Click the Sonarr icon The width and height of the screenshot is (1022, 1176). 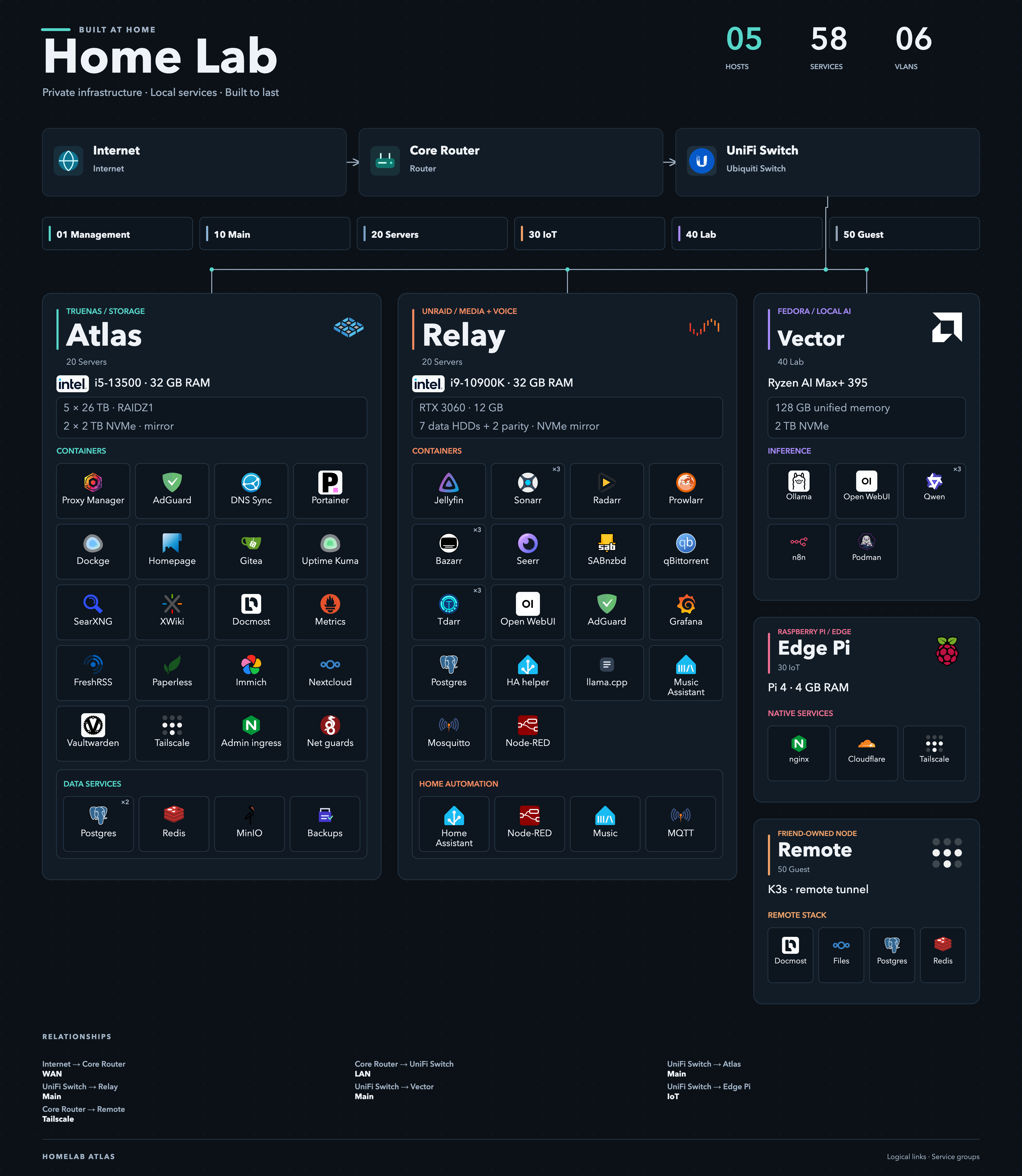coord(527,482)
